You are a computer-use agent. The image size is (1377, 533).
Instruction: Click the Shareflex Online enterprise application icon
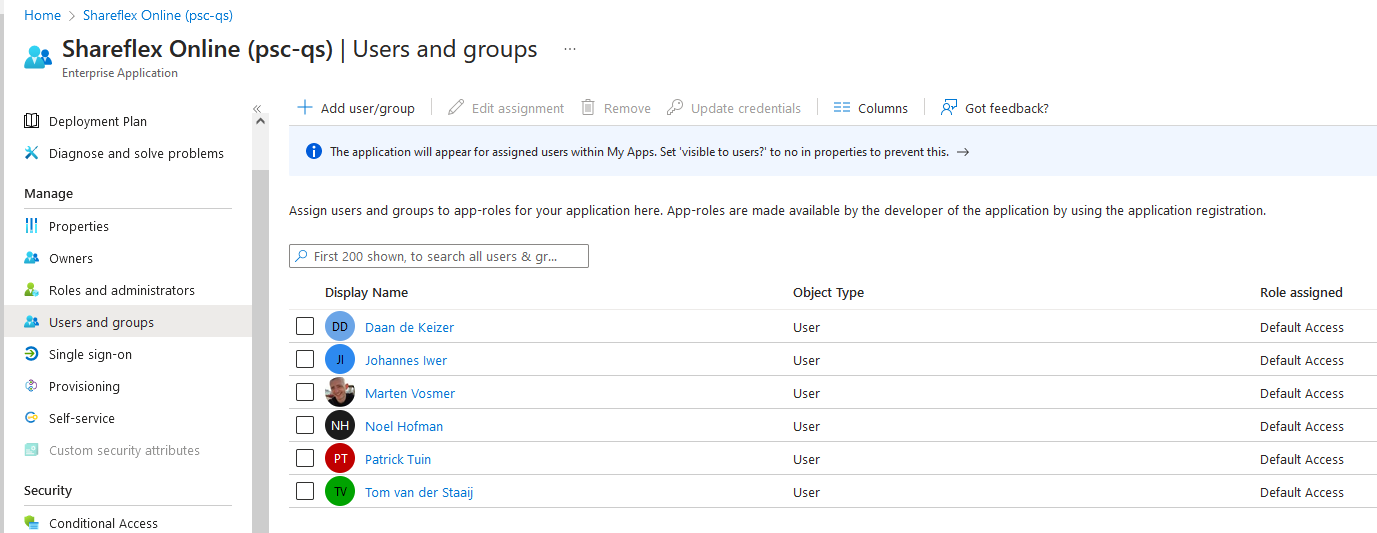(x=38, y=57)
